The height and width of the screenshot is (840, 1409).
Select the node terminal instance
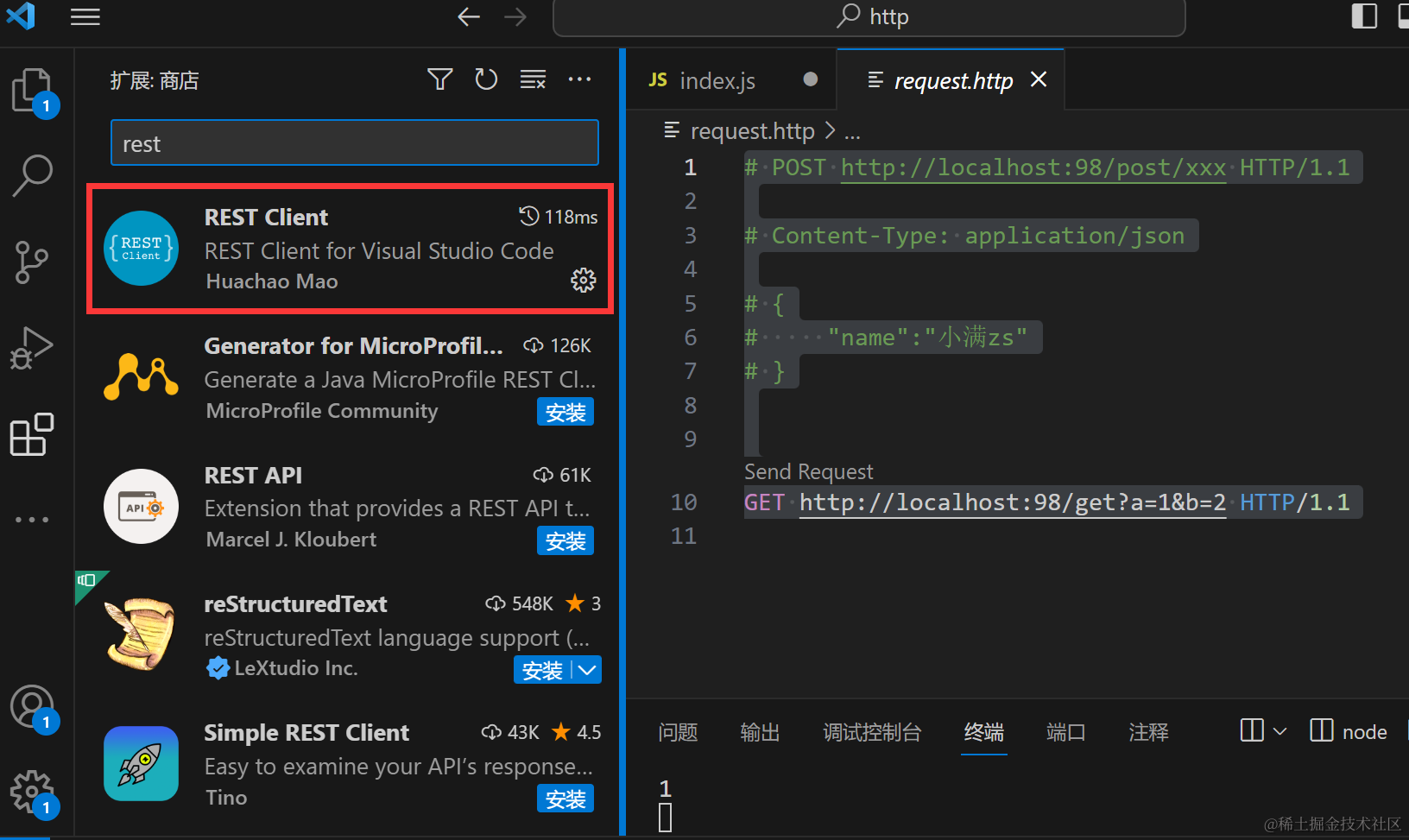(x=1349, y=731)
